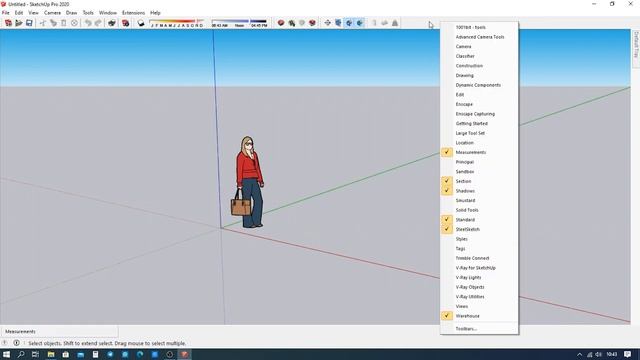Open the Extensions menu

133,13
